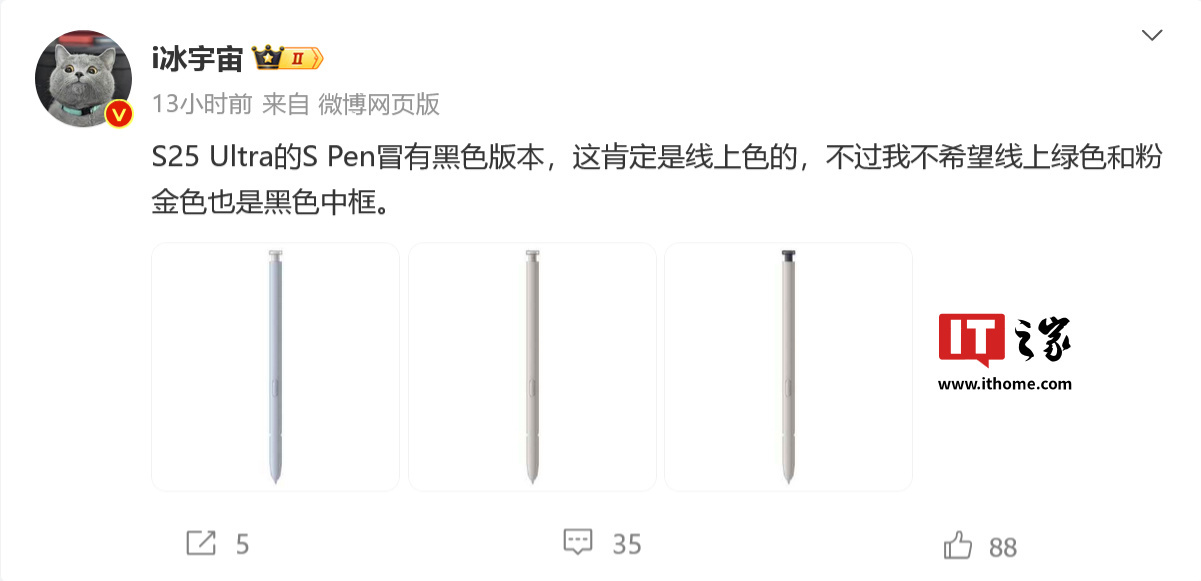1201x581 pixels.
Task: Click the crown membership level badge
Action: coord(288,58)
